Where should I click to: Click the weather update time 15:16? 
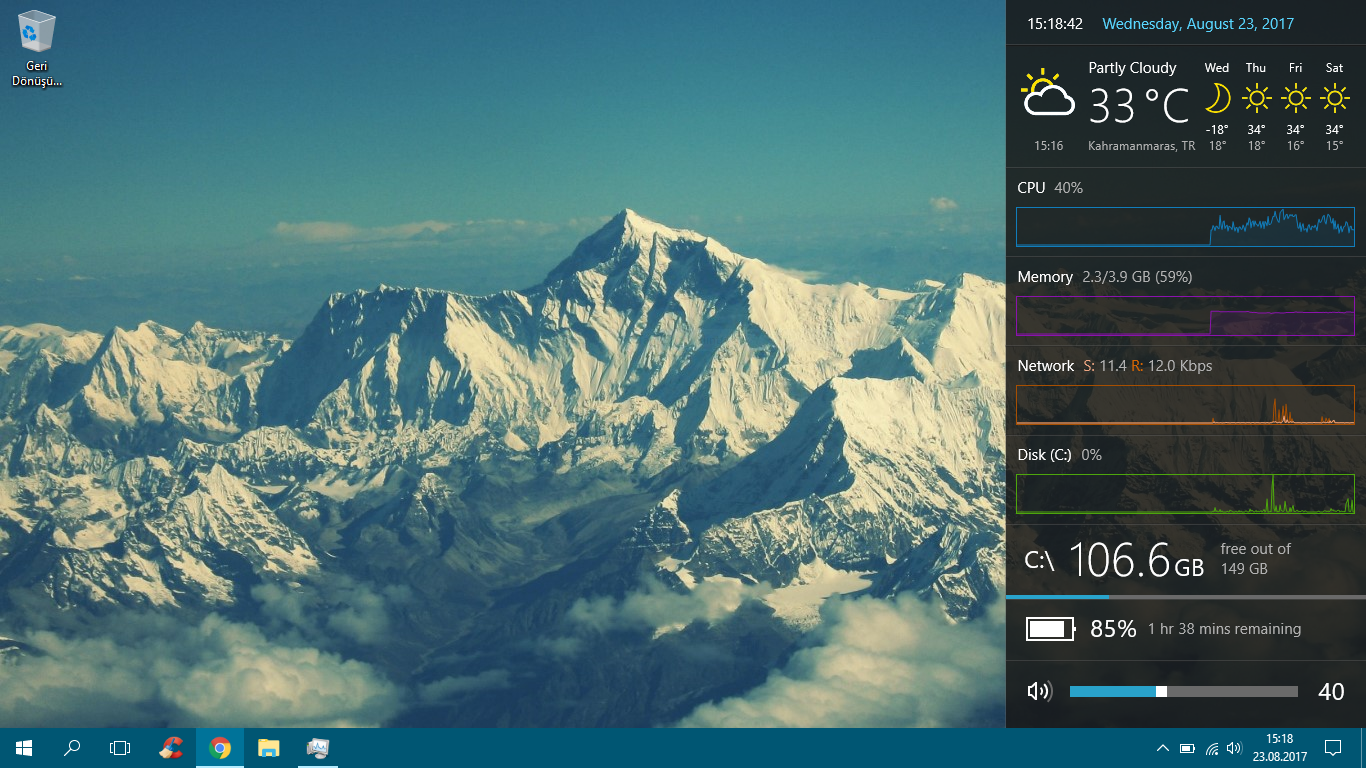point(1048,146)
